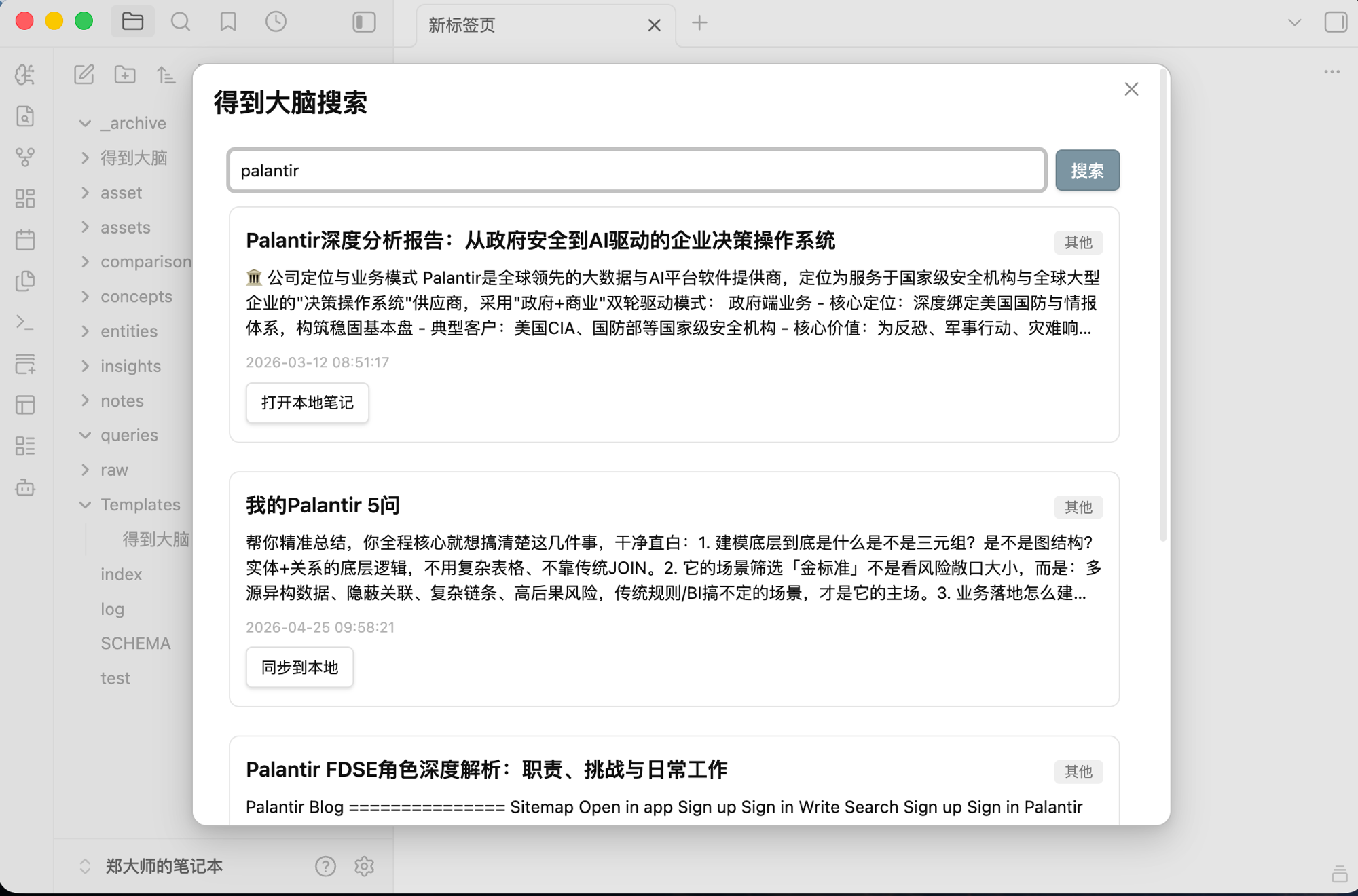Click the 打开本地笔记 button
The height and width of the screenshot is (896, 1358).
(308, 403)
